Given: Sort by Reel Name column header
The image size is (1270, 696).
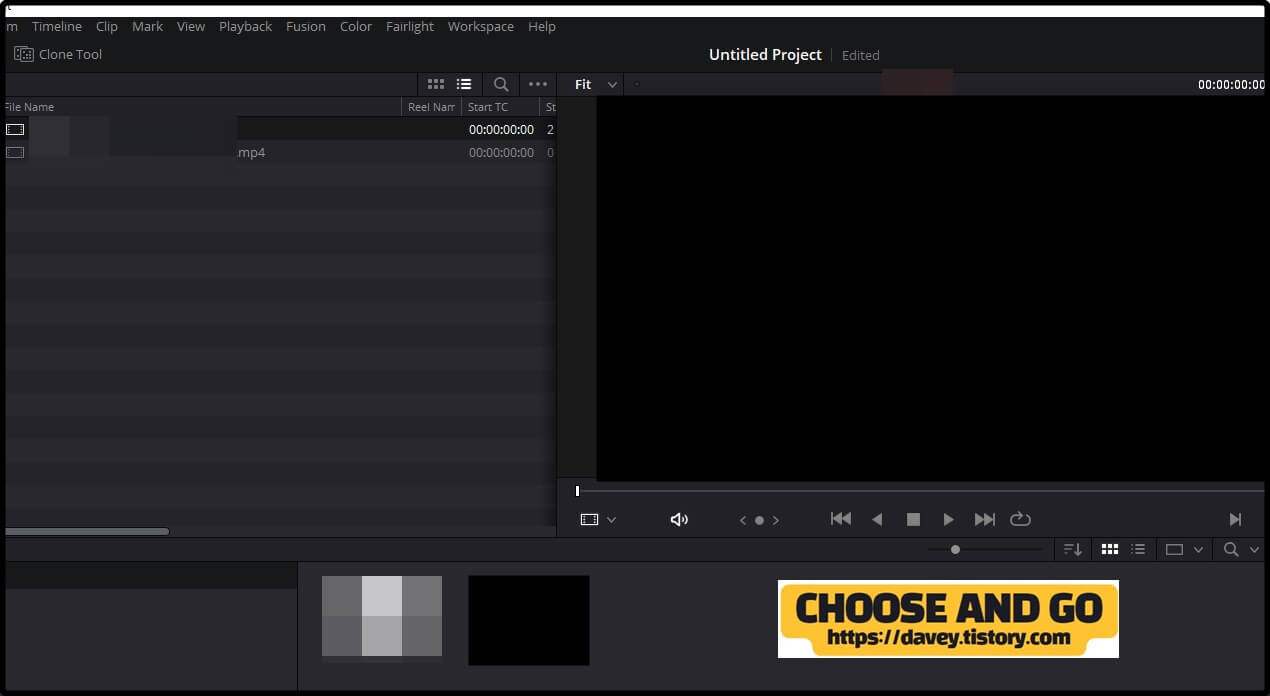Looking at the screenshot, I should click(431, 107).
